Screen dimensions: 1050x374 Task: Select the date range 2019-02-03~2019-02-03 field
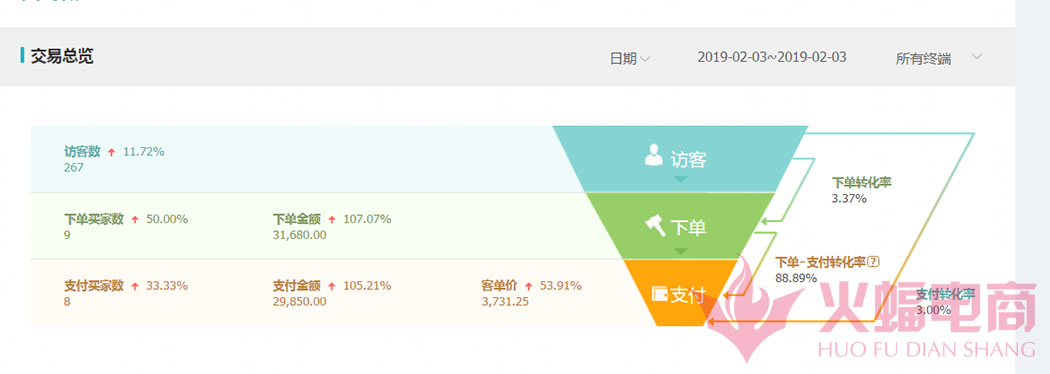771,58
